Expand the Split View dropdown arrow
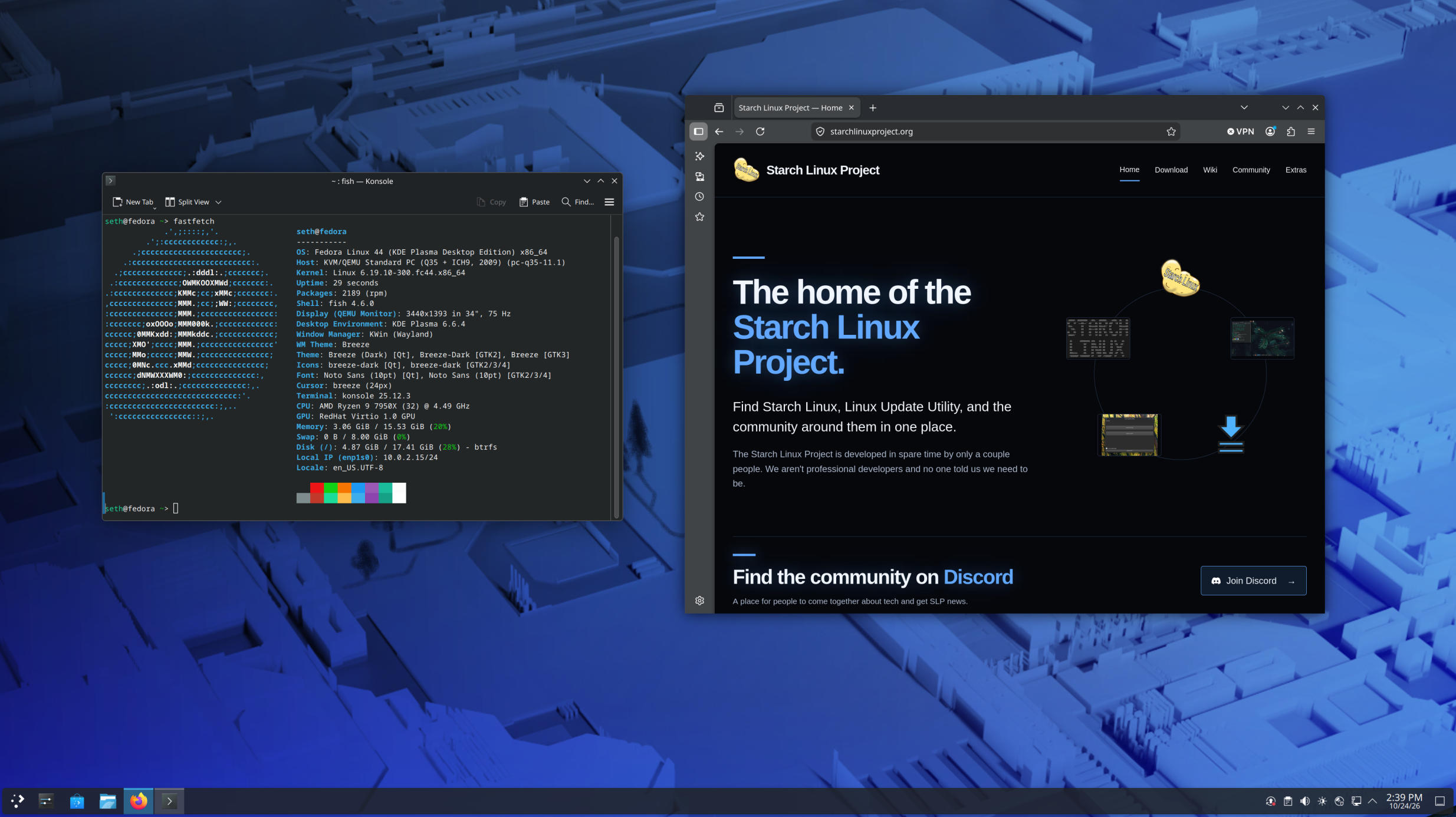This screenshot has width=1456, height=817. [x=218, y=202]
